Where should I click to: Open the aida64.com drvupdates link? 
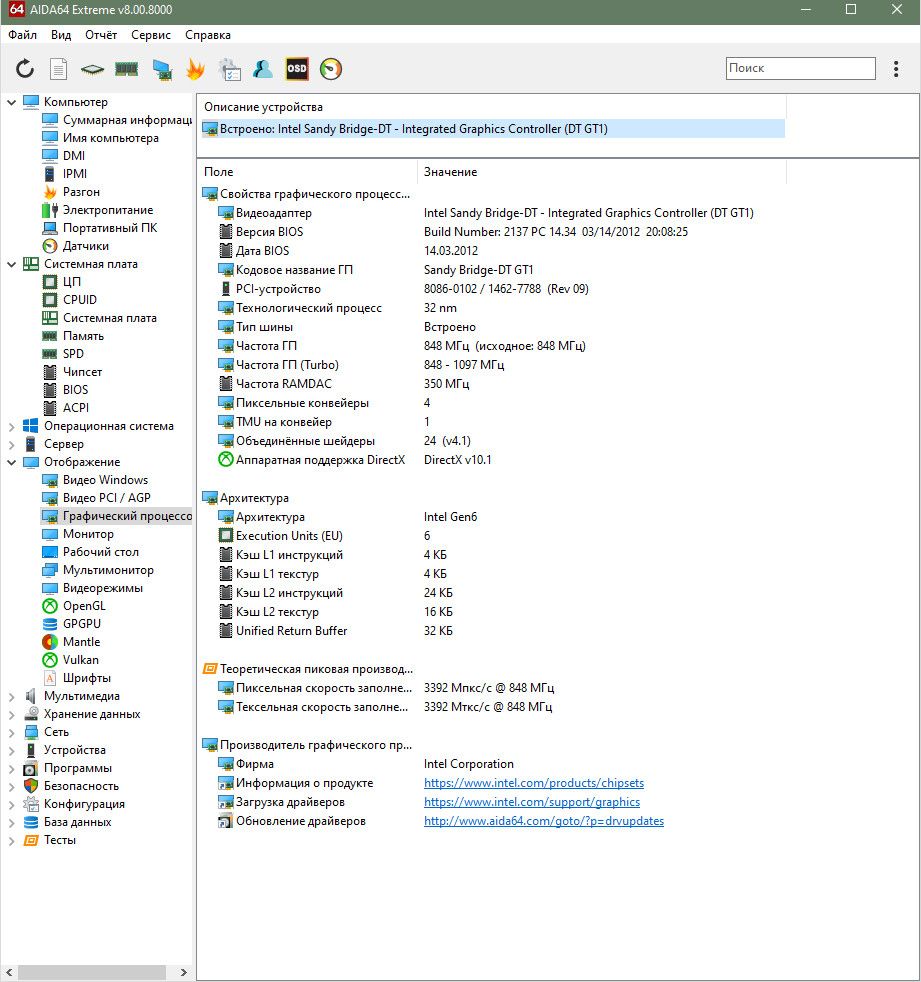[x=543, y=820]
